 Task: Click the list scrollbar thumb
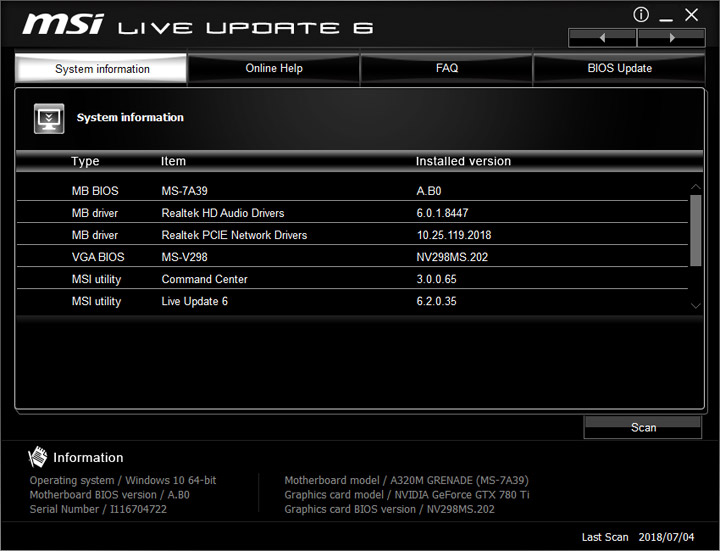[x=696, y=231]
